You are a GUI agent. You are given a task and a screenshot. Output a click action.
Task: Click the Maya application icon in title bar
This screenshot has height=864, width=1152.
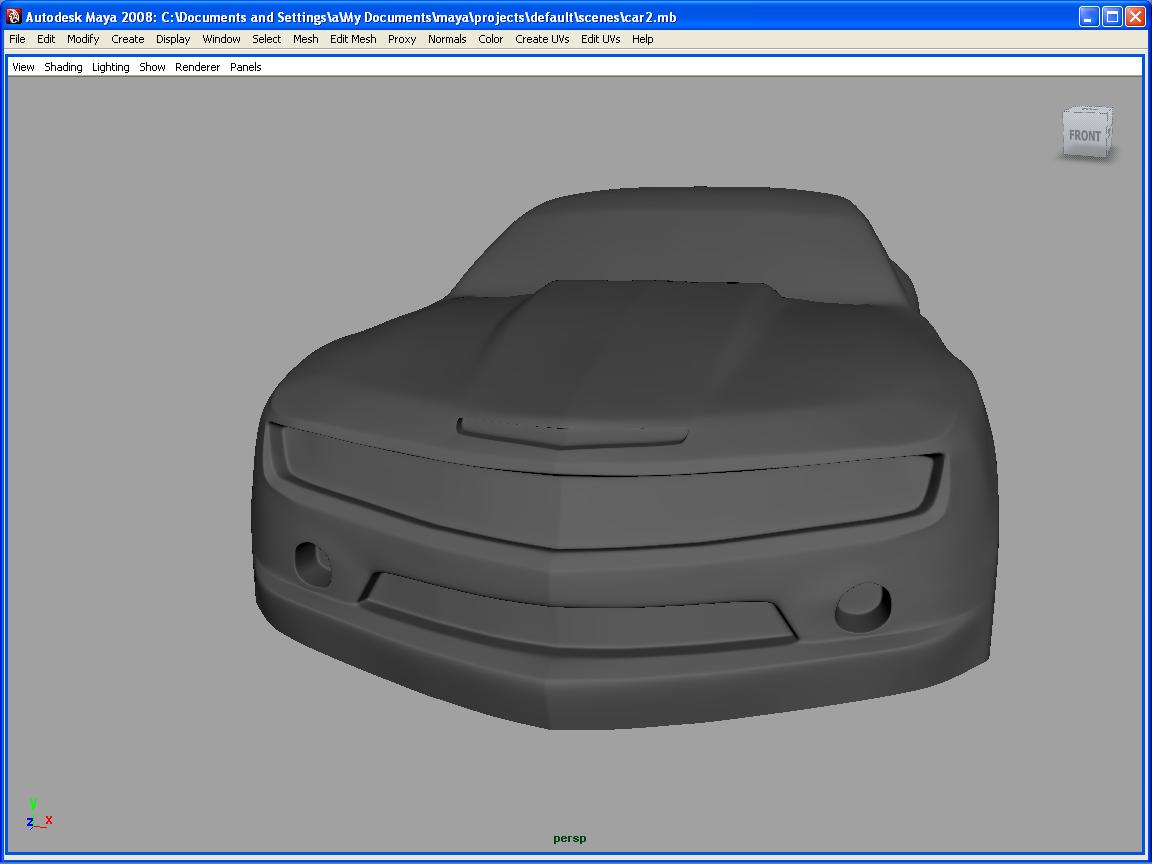[13, 16]
